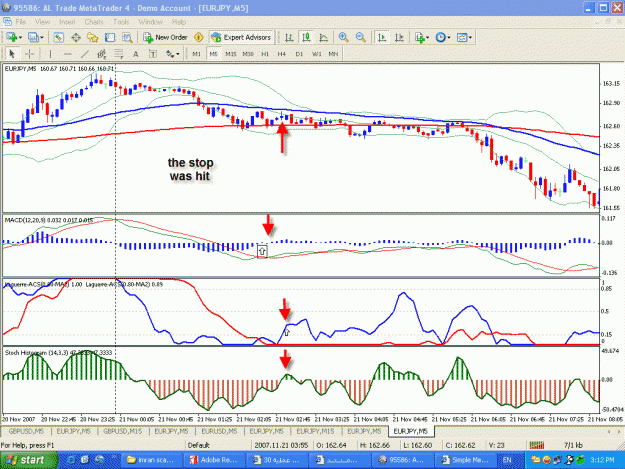Click the Profiles toolbar icon

33,37
